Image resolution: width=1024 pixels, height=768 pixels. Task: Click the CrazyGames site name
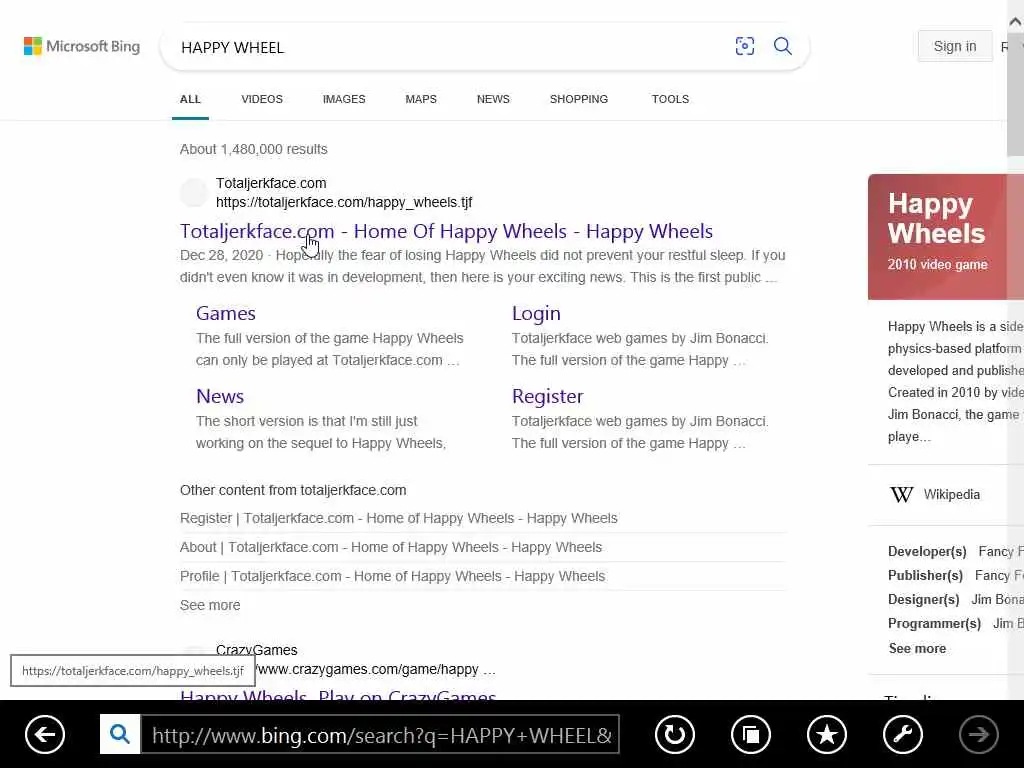(x=257, y=650)
